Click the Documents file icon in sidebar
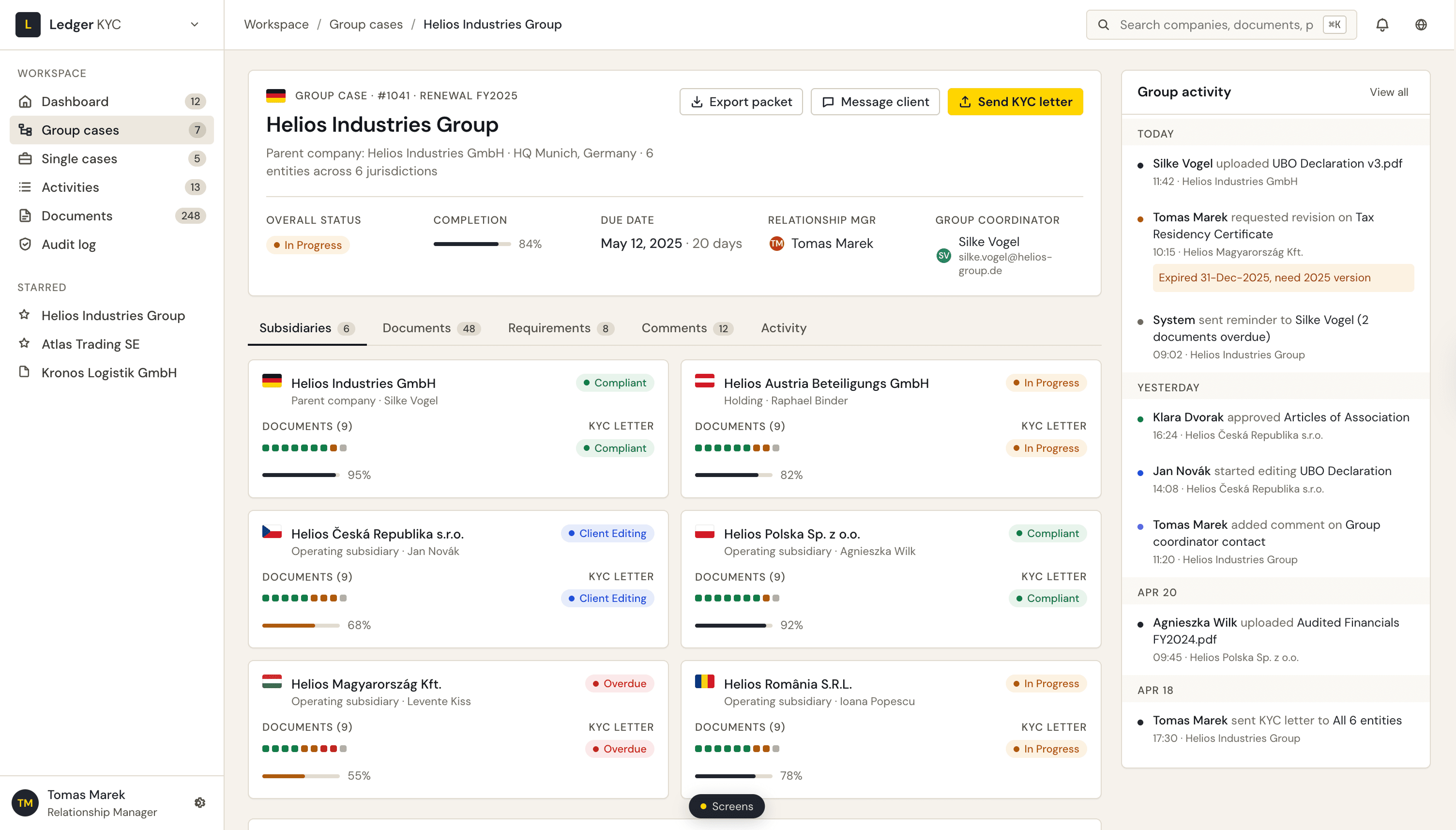Viewport: 1456px width, 830px height. pos(25,216)
